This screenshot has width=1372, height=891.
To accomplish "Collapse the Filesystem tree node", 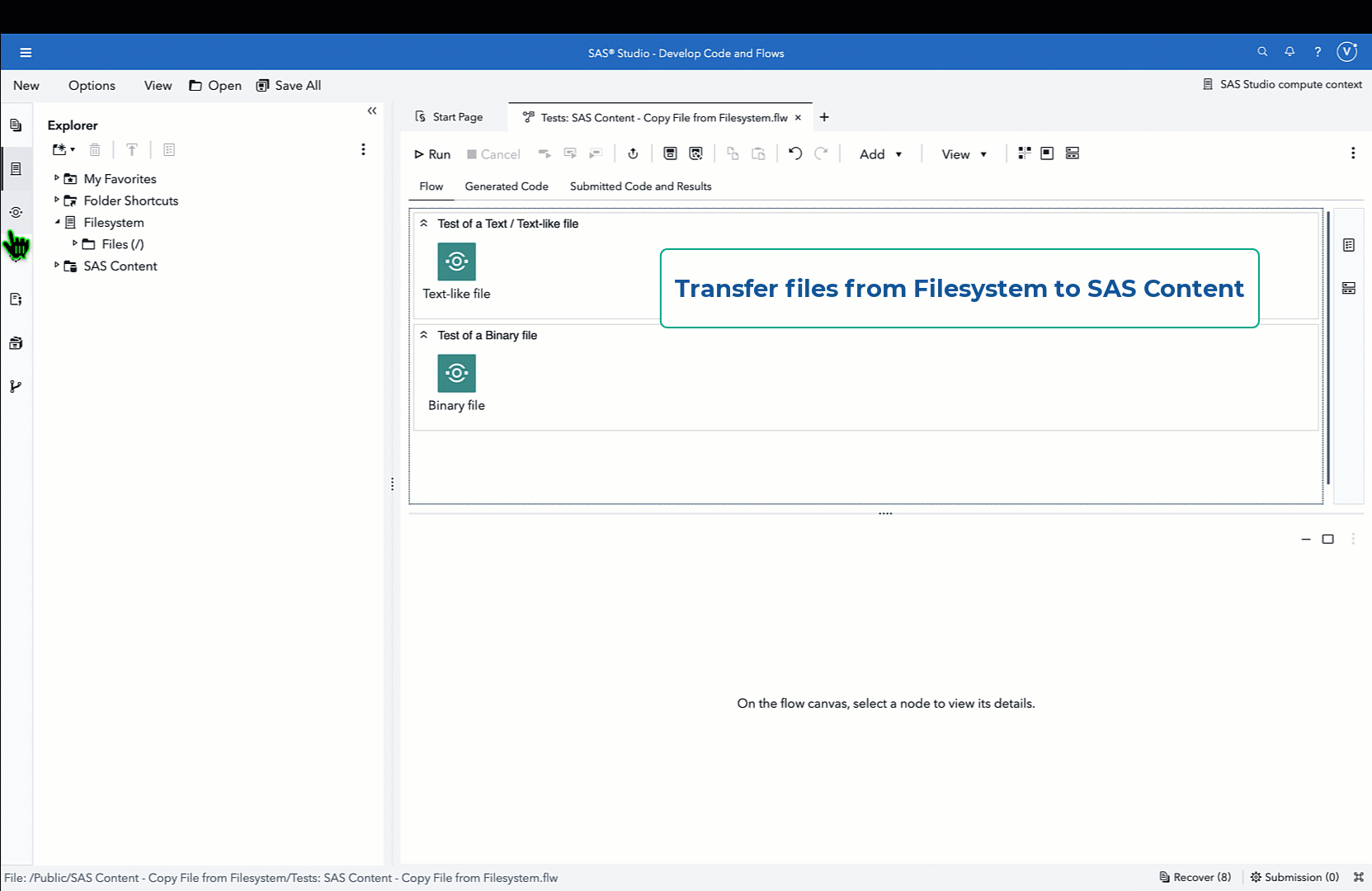I will pos(57,222).
